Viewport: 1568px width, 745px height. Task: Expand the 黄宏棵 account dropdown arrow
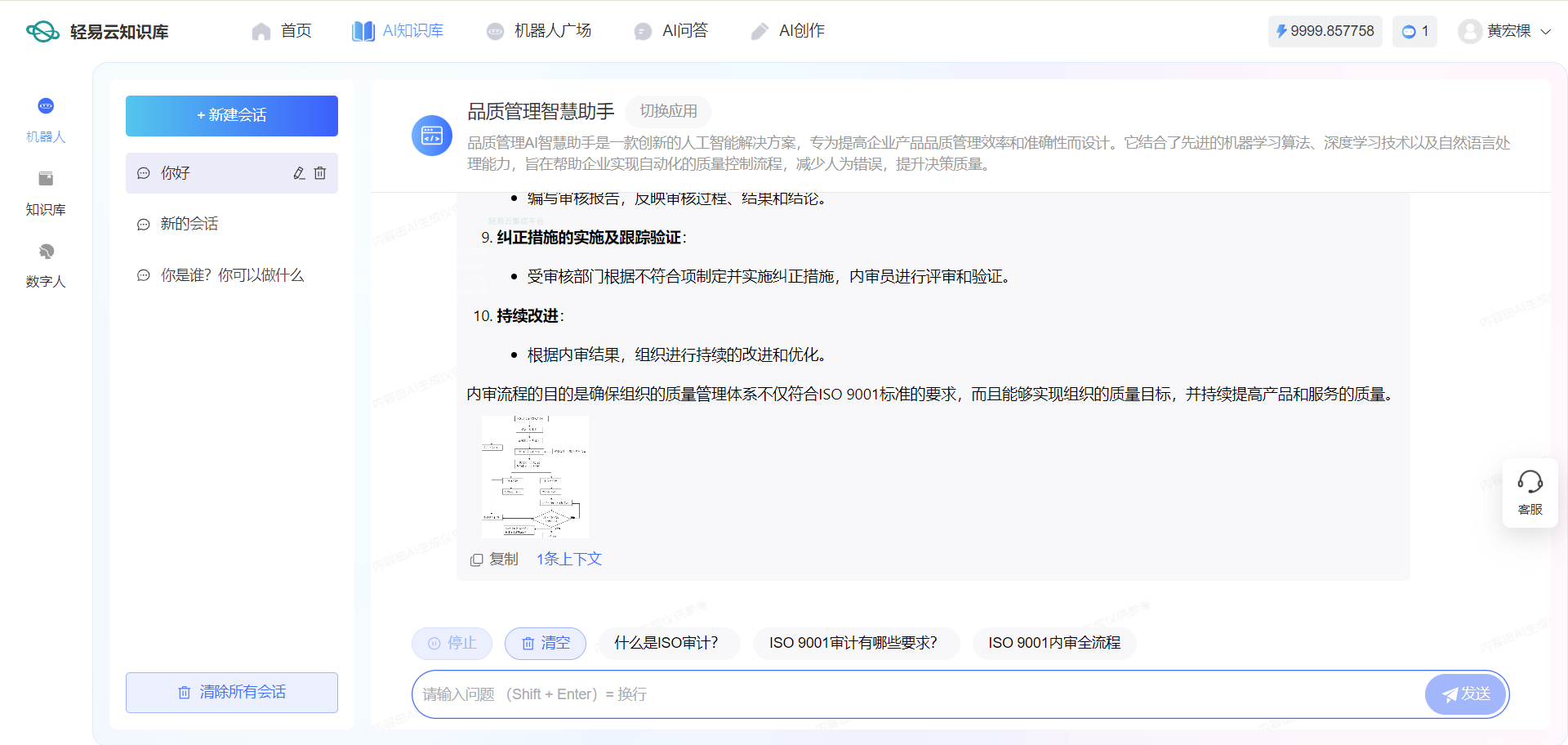click(x=1546, y=32)
